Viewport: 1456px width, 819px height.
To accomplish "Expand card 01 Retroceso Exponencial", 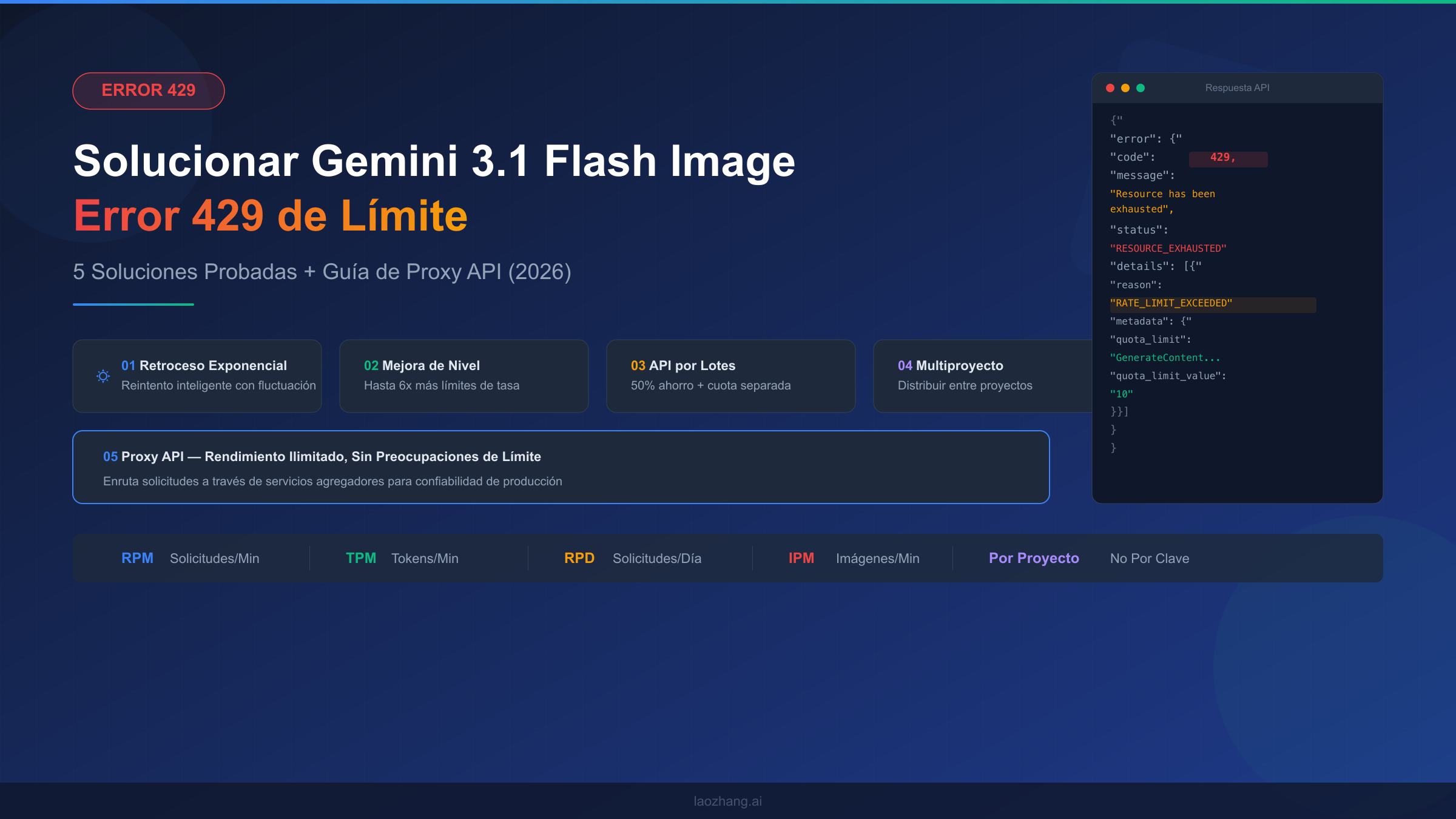I will pyautogui.click(x=197, y=376).
